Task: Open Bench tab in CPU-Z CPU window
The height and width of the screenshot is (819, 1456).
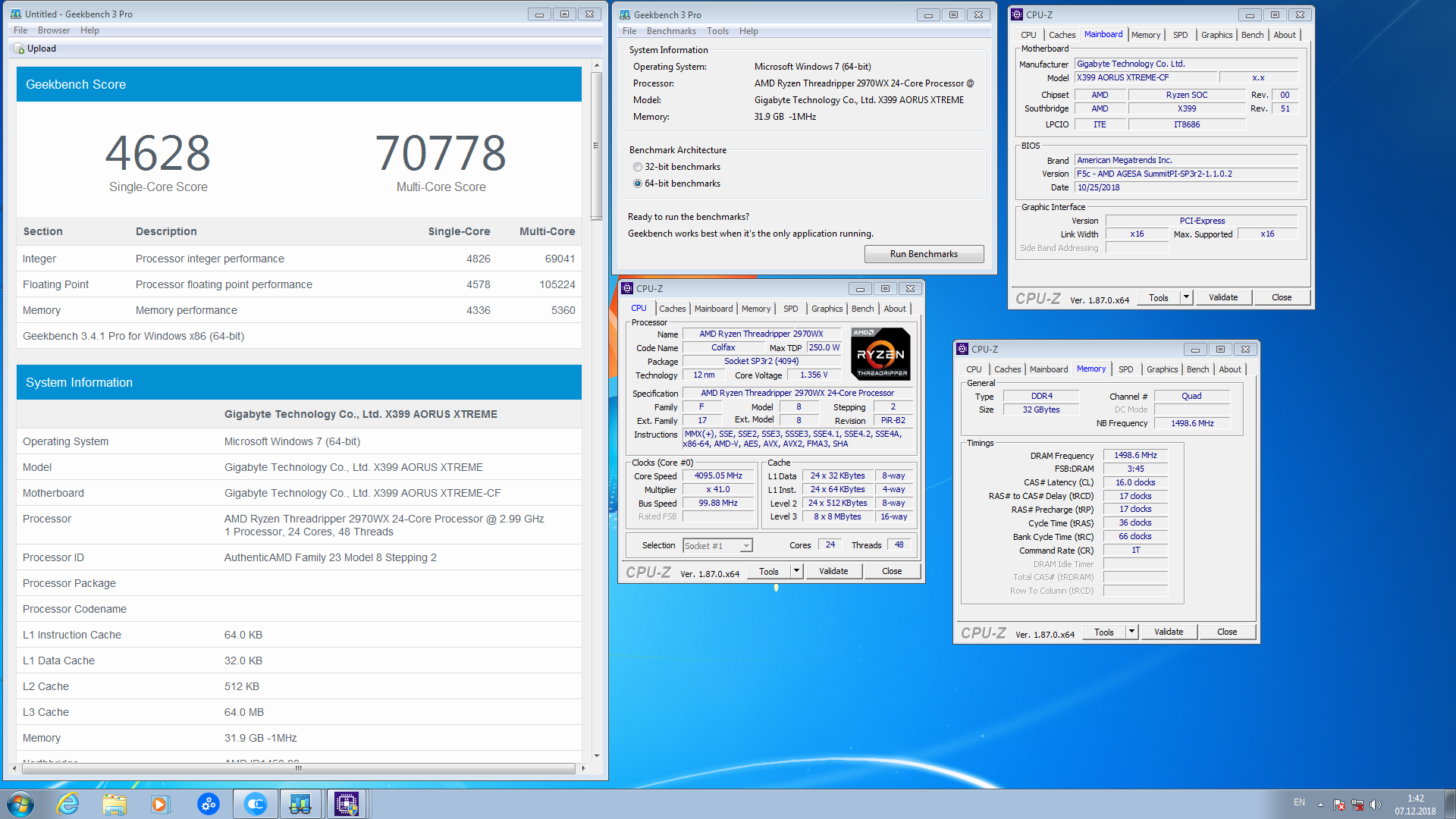Action: click(x=862, y=309)
